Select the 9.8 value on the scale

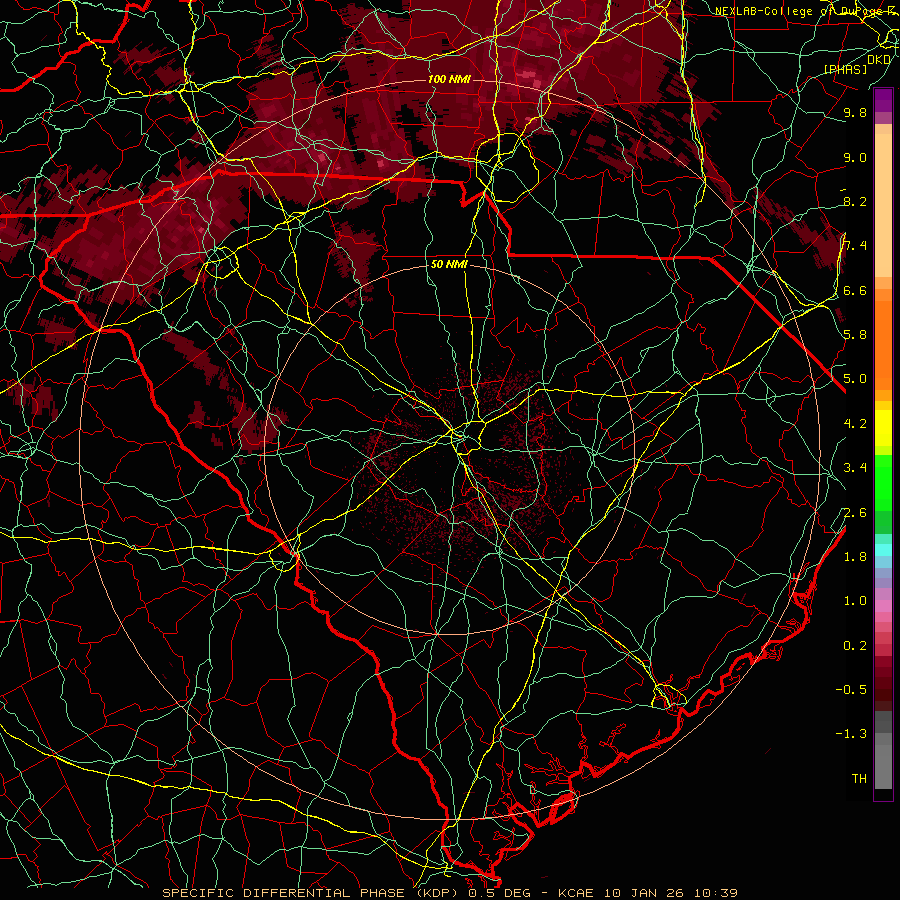tap(855, 113)
